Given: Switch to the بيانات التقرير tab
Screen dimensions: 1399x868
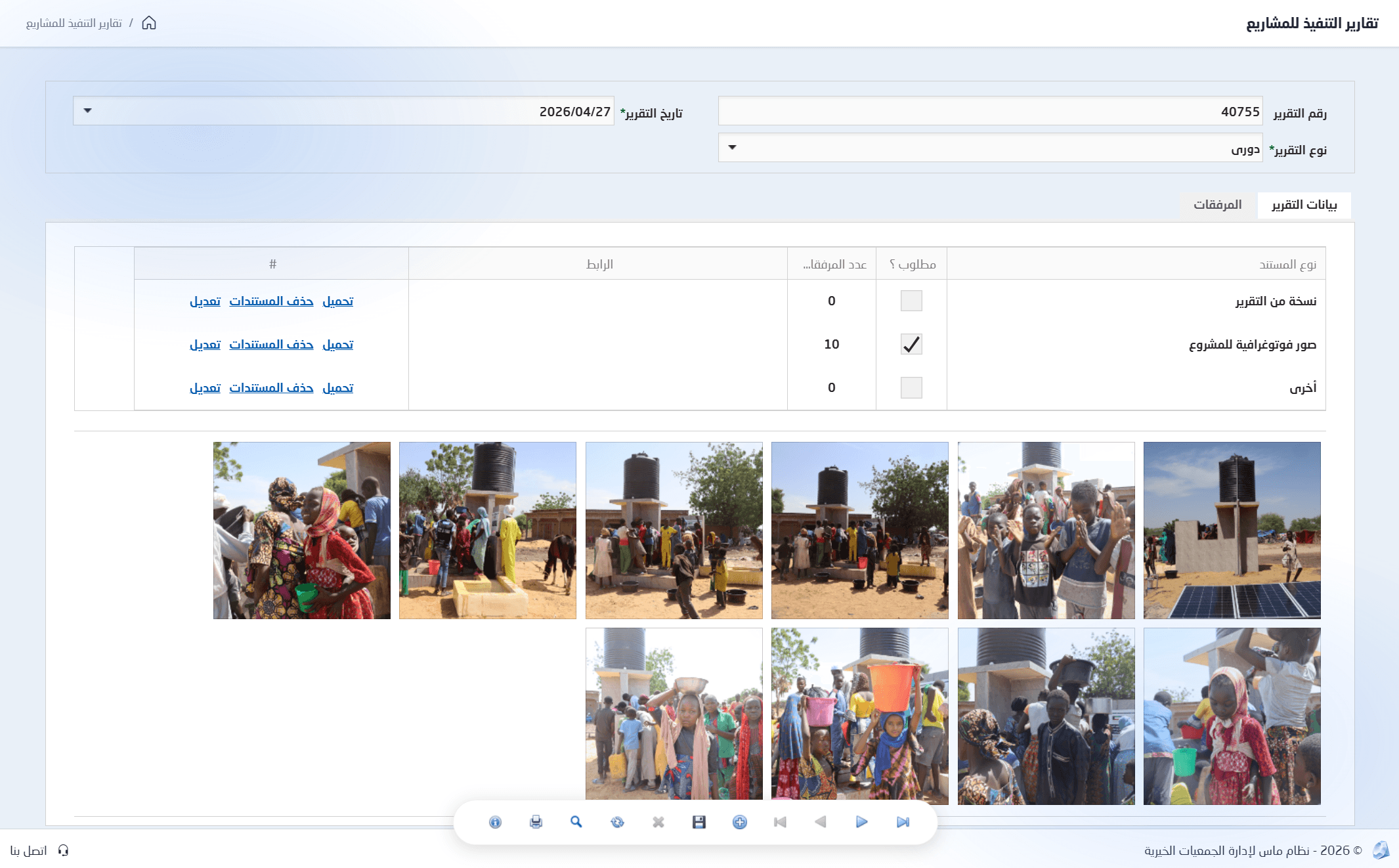Looking at the screenshot, I should pos(1304,205).
